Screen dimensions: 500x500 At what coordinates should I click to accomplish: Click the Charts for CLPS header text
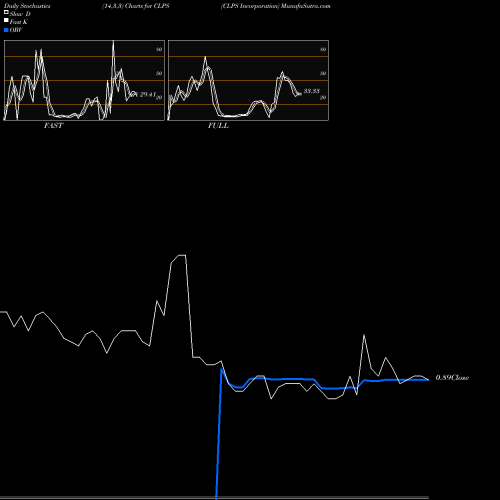[x=147, y=6]
